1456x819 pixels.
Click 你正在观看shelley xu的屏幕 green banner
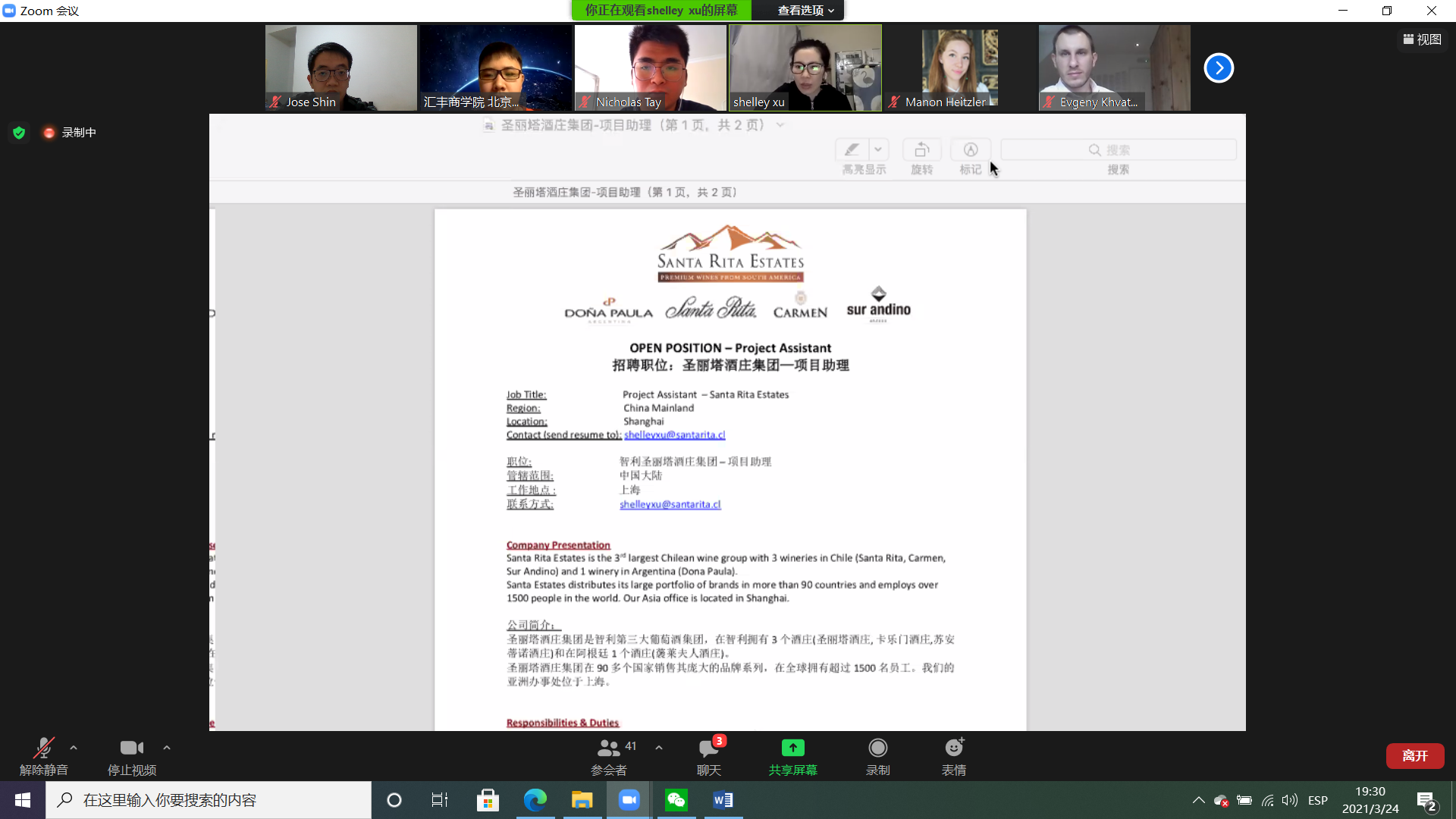coord(661,11)
